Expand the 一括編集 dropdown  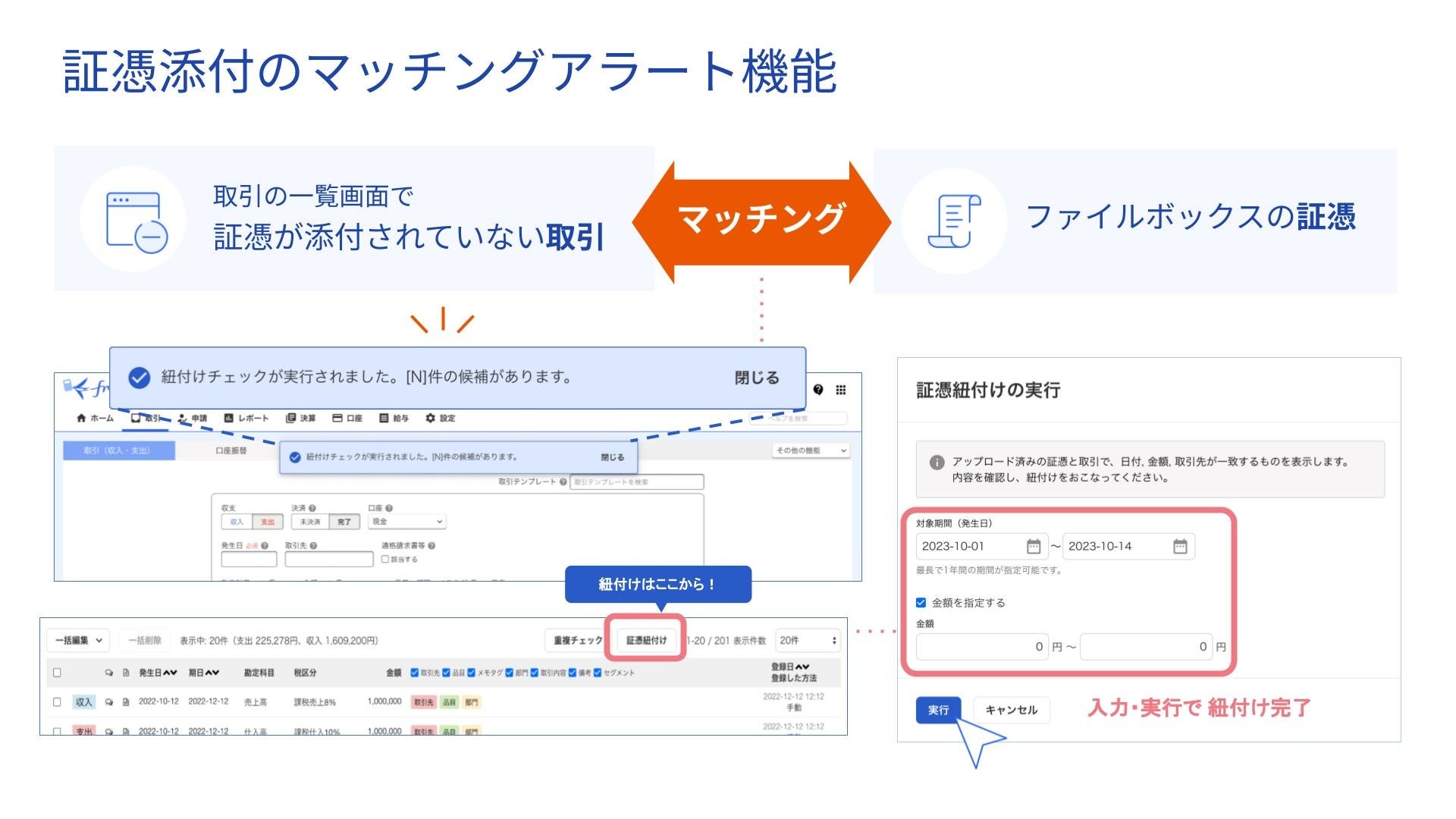click(79, 641)
